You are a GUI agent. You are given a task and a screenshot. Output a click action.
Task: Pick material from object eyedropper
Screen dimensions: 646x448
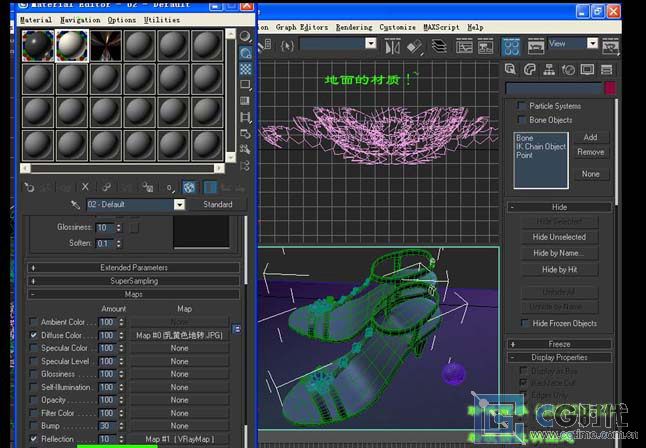click(x=74, y=205)
